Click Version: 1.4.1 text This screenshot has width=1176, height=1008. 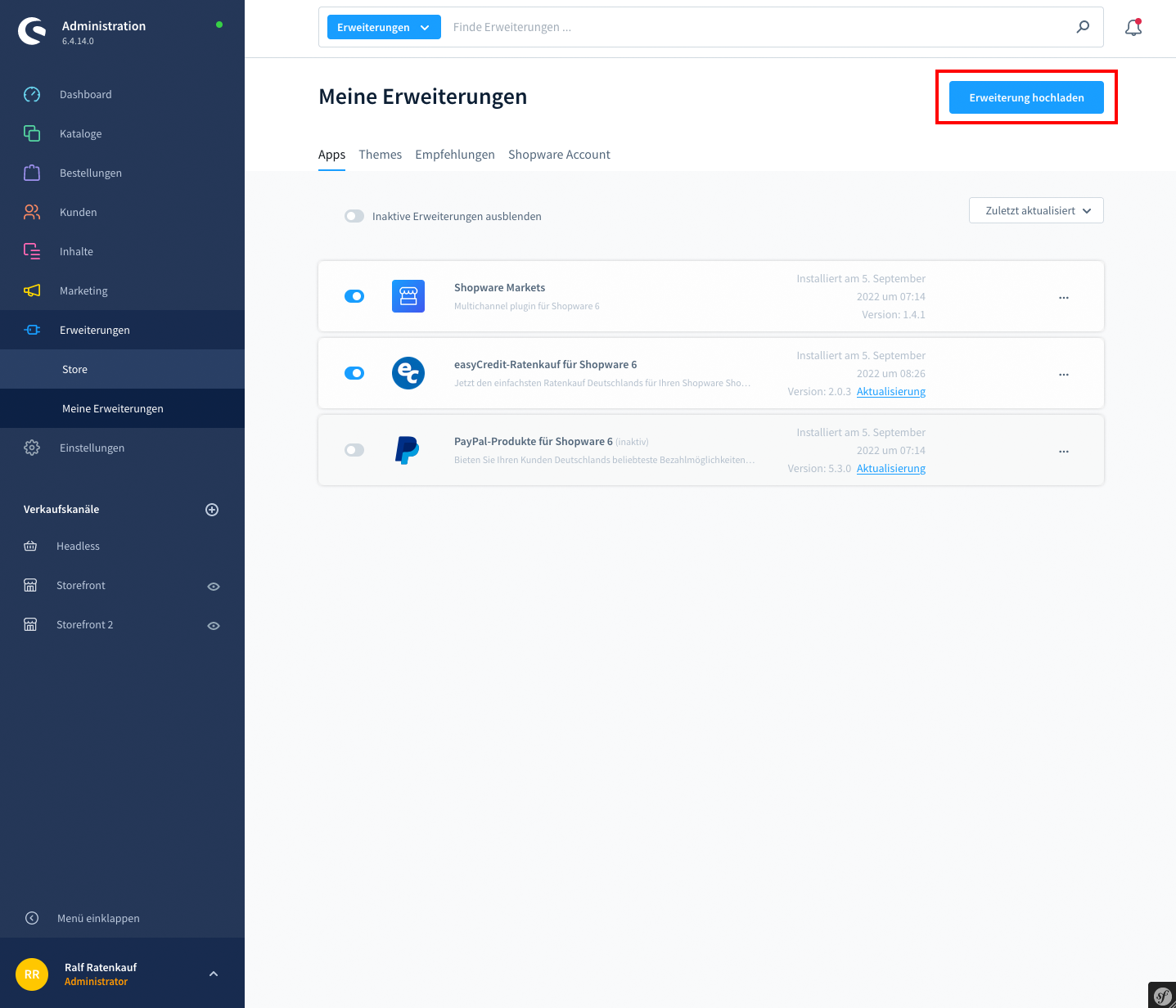[x=894, y=315]
